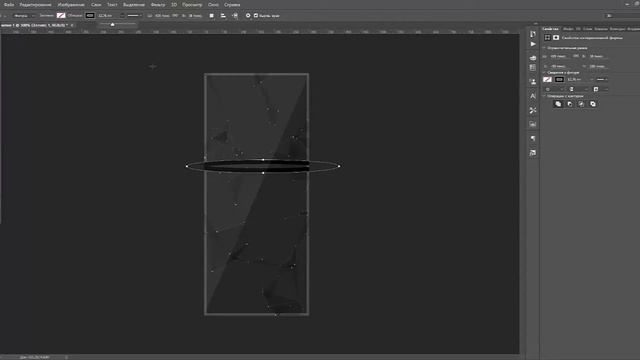The height and width of the screenshot is (360, 640).
Task: Close the open document tab
Action: pyautogui.click(x=72, y=25)
